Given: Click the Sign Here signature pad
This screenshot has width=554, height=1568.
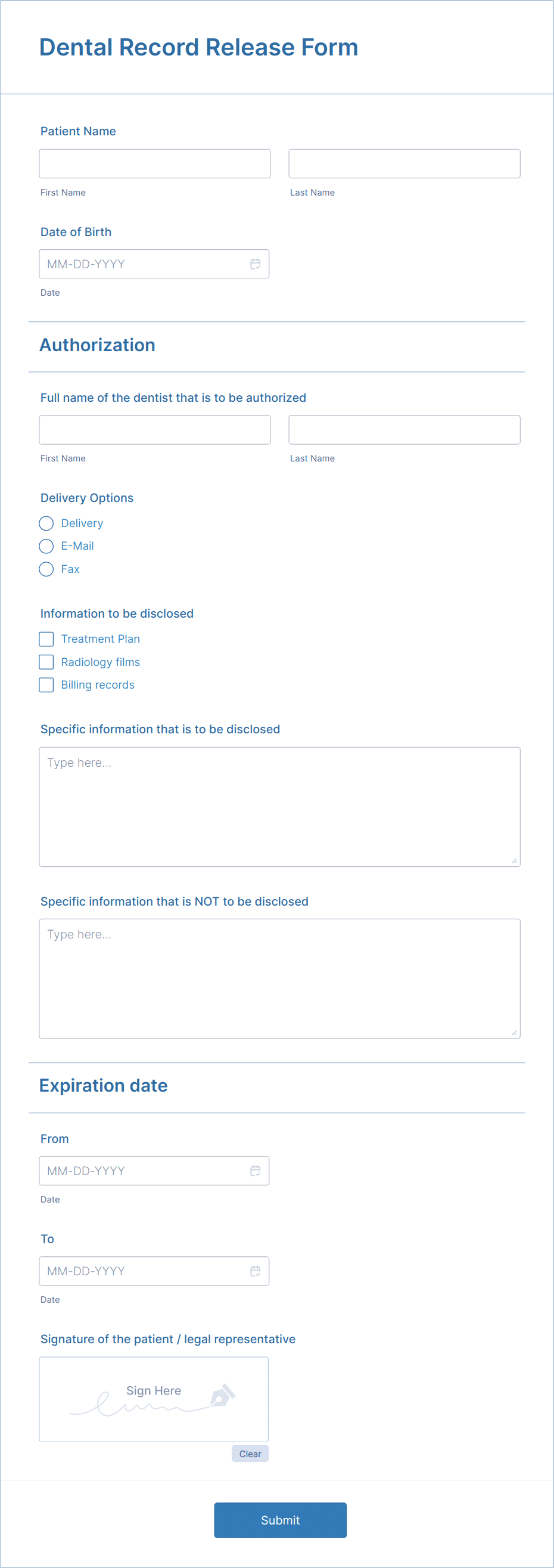Looking at the screenshot, I should [x=153, y=1399].
